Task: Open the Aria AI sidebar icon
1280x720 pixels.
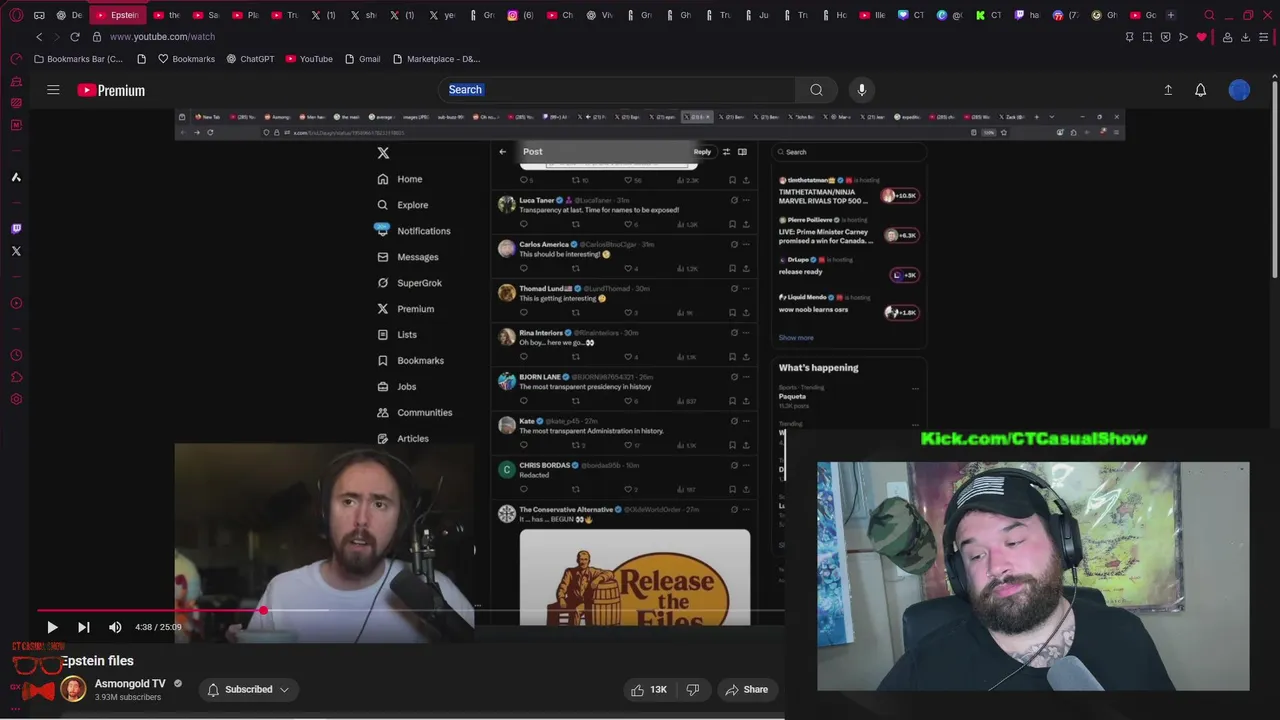Action: [x=16, y=177]
